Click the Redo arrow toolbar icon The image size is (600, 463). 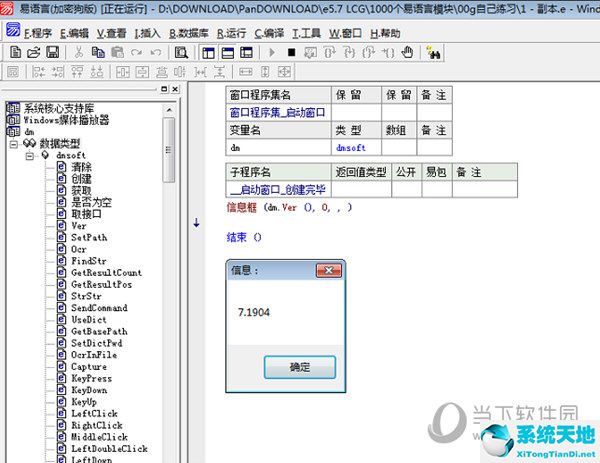(x=136, y=52)
